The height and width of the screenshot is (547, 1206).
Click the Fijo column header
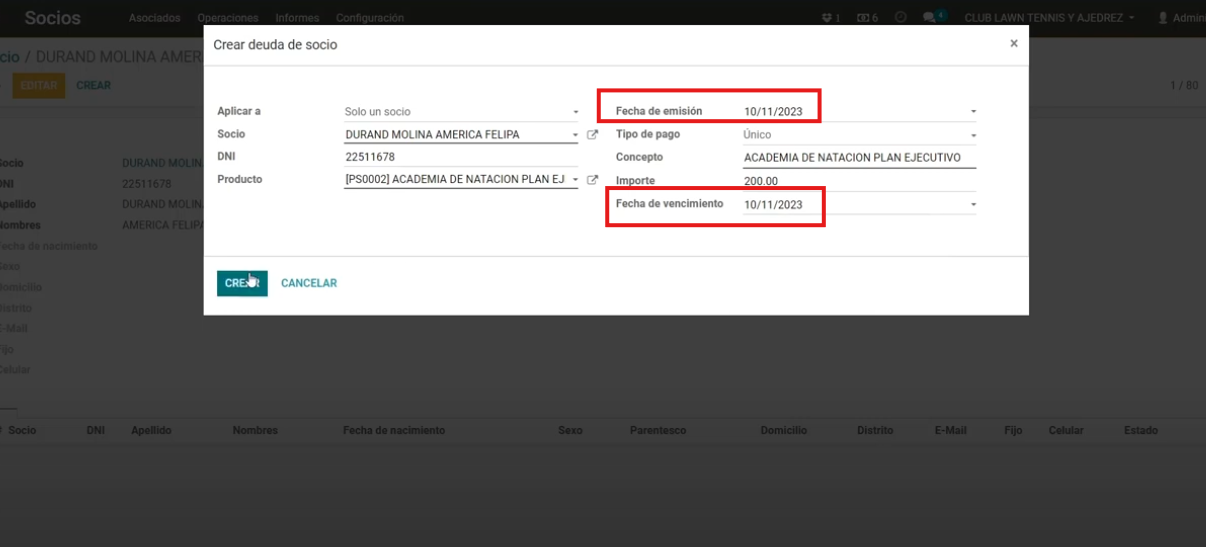[x=1013, y=430]
